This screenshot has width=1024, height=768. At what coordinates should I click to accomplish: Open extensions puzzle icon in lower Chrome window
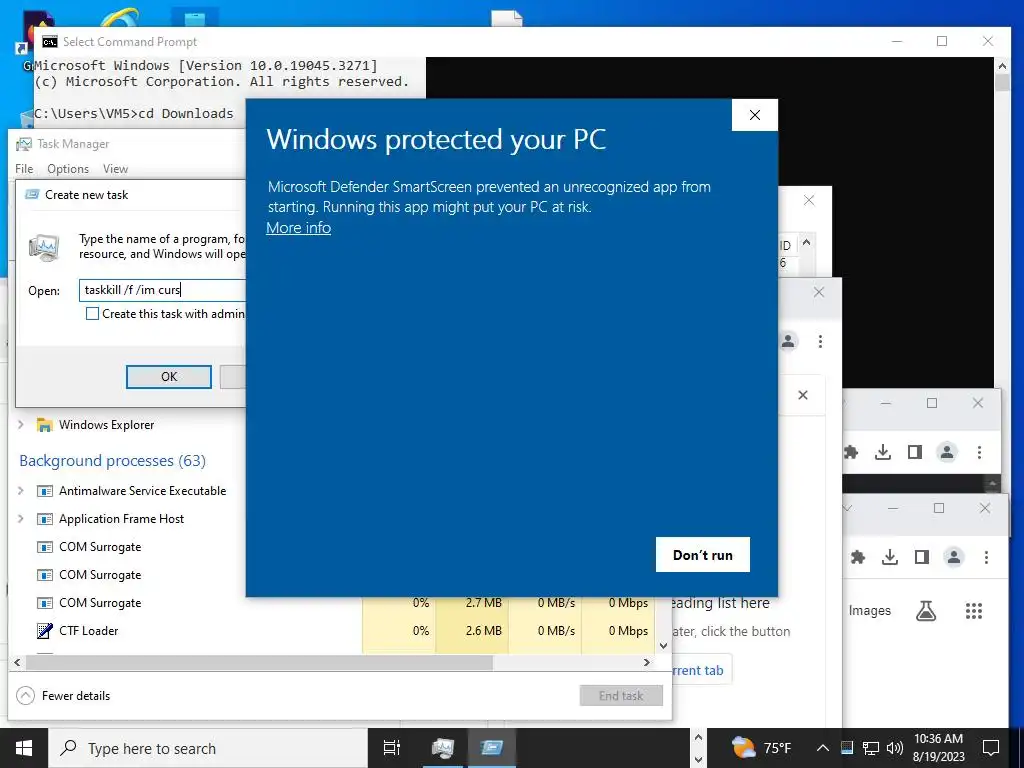[858, 557]
